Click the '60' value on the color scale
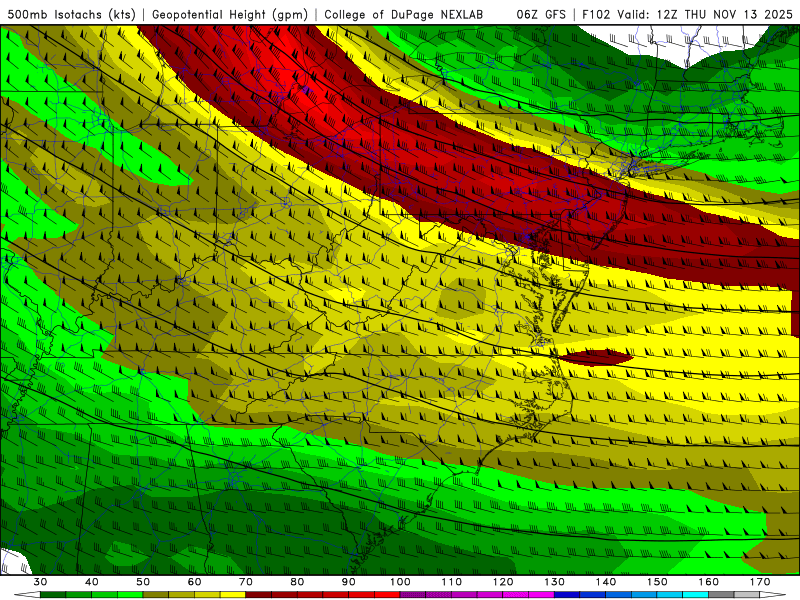This screenshot has width=800, height=600. coord(194,582)
